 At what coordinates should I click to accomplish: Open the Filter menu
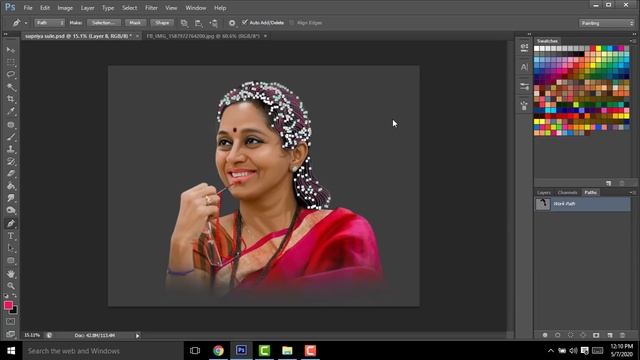pyautogui.click(x=151, y=8)
